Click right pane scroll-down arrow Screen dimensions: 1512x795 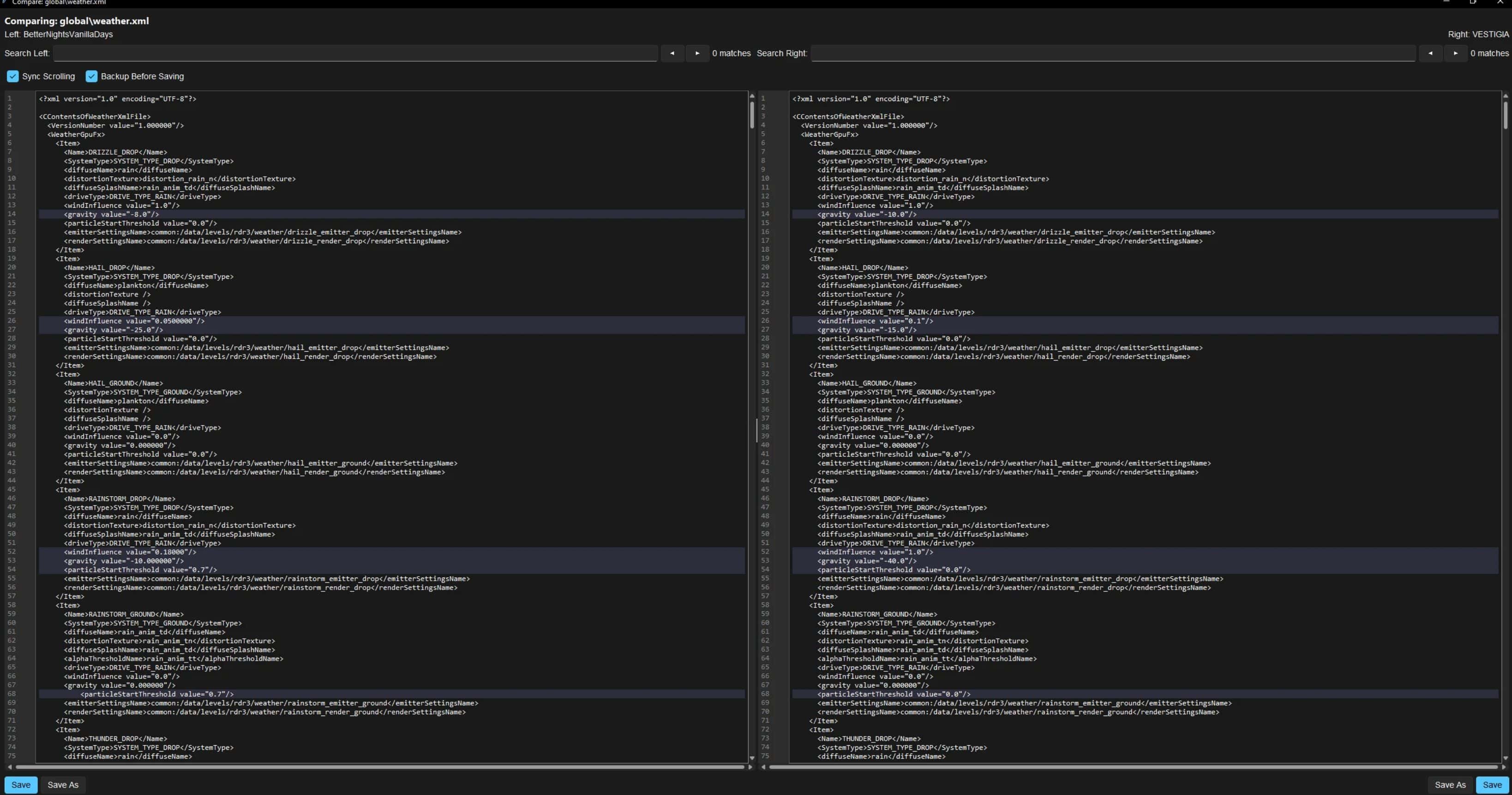pyautogui.click(x=1506, y=758)
